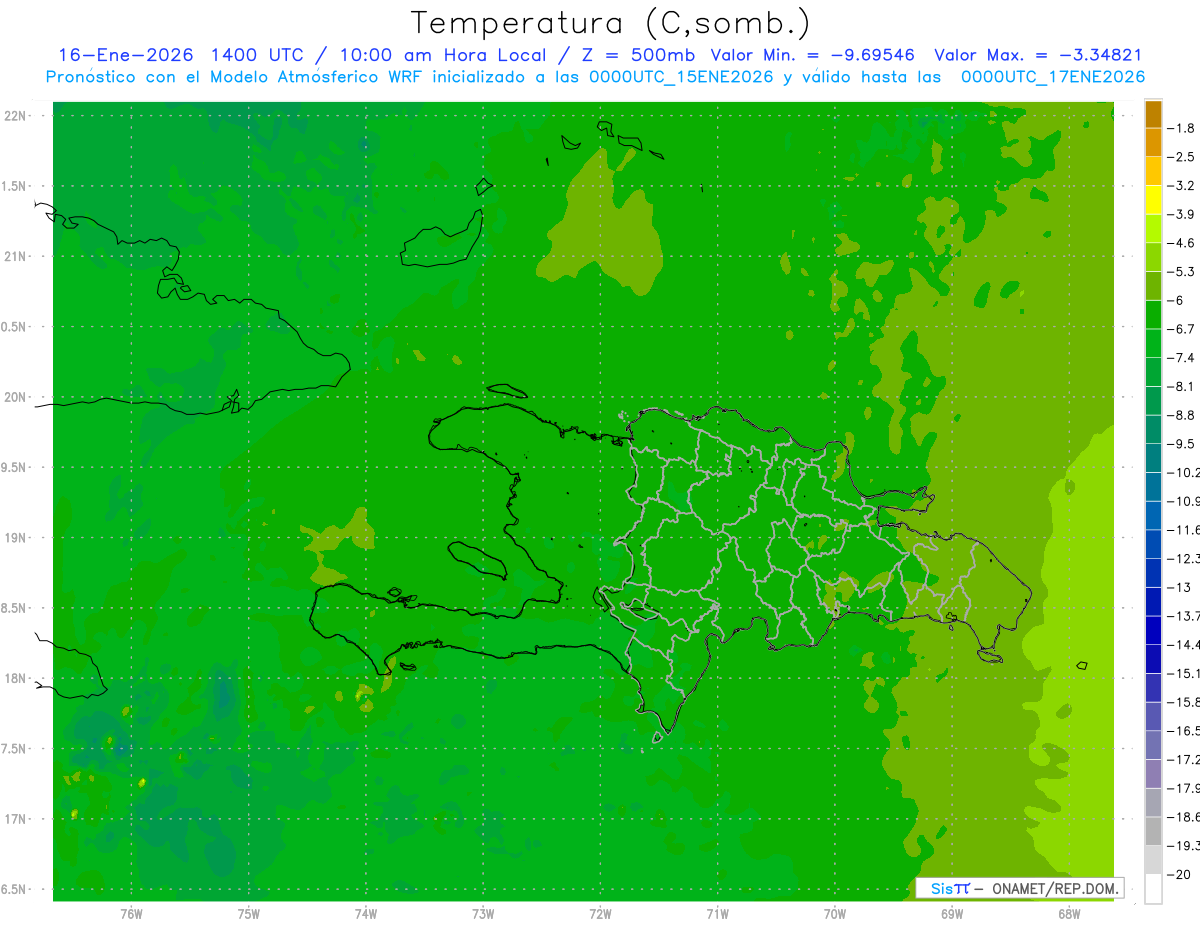
Task: Click the '73W' longitude axis label
Action: 483,913
